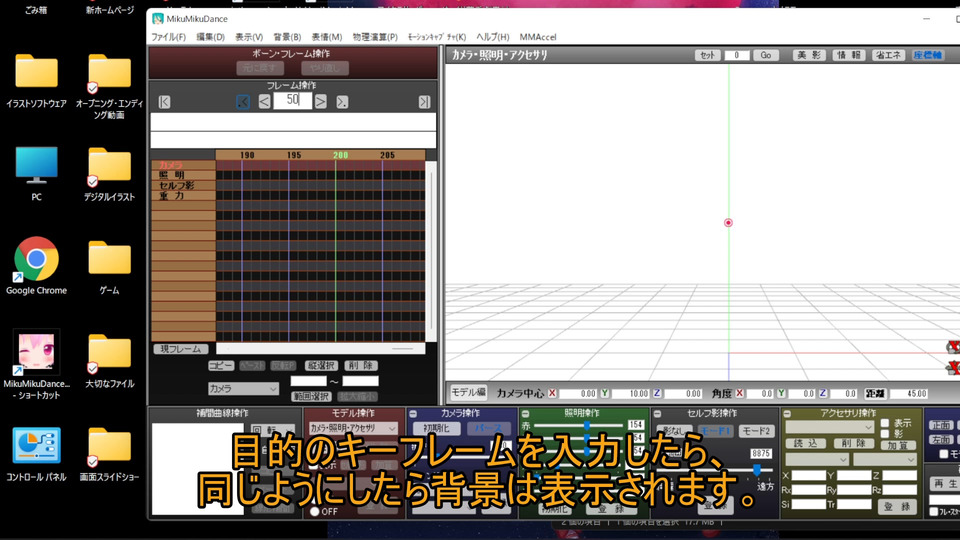The image size is (960, 540).
Task: Click red X reset for 角度 angle
Action: (740, 393)
